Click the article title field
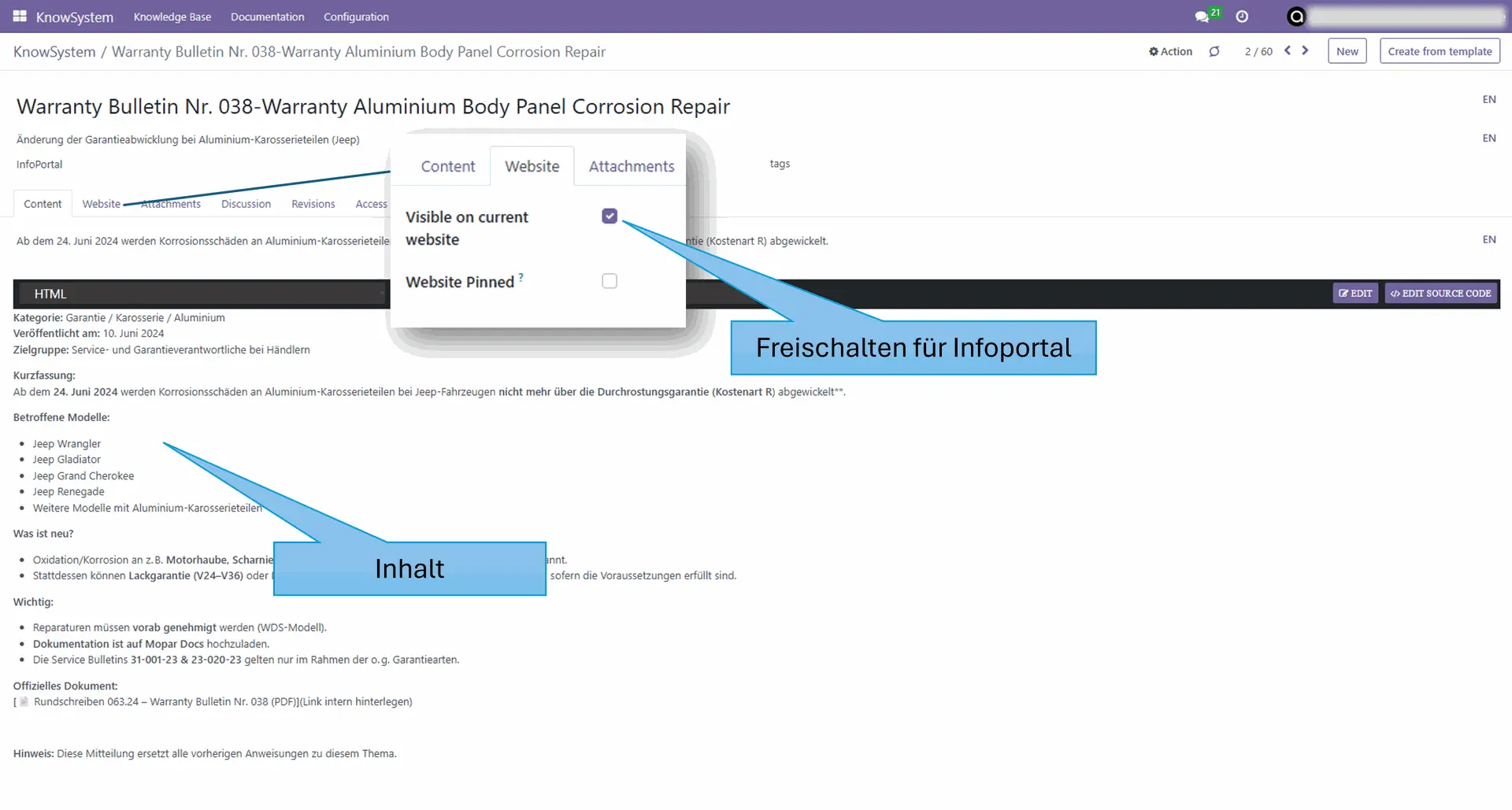The image size is (1512, 810). [373, 106]
